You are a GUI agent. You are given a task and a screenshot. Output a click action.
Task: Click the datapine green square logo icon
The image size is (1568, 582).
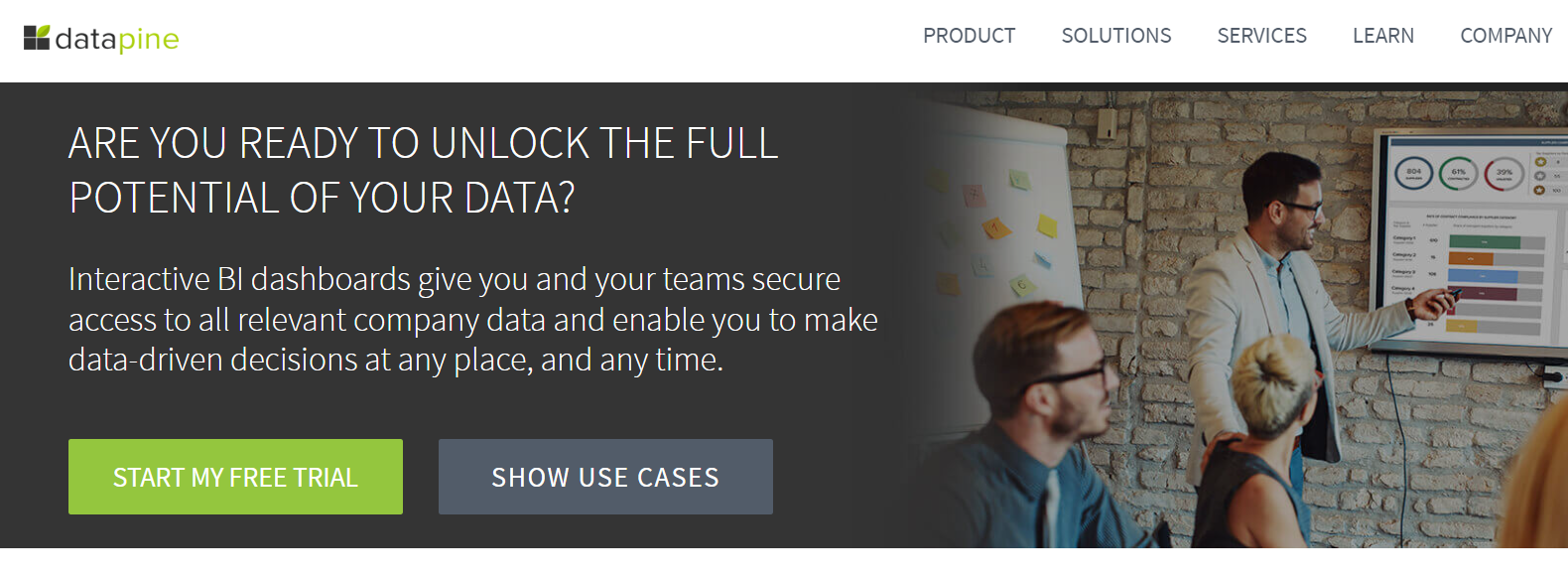[37, 38]
